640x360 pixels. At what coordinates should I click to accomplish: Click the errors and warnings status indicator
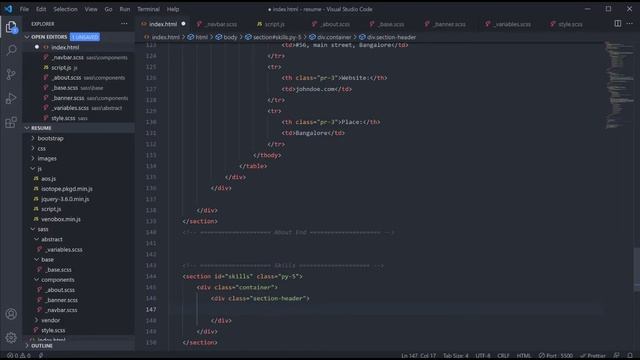tap(19, 356)
